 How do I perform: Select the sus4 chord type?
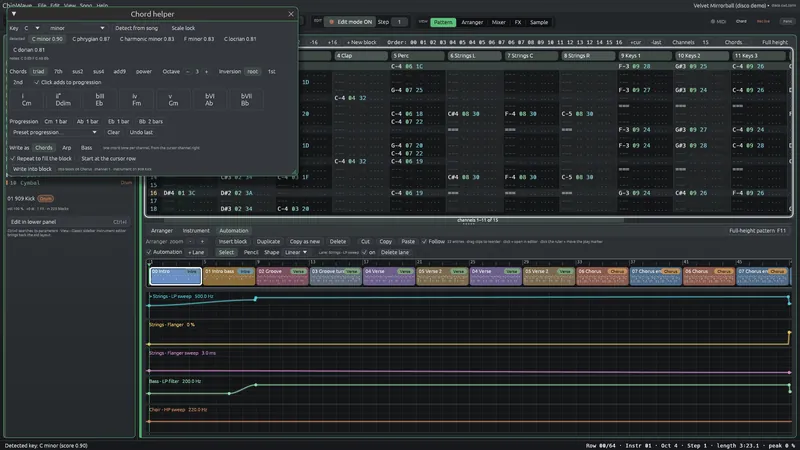(x=98, y=71)
